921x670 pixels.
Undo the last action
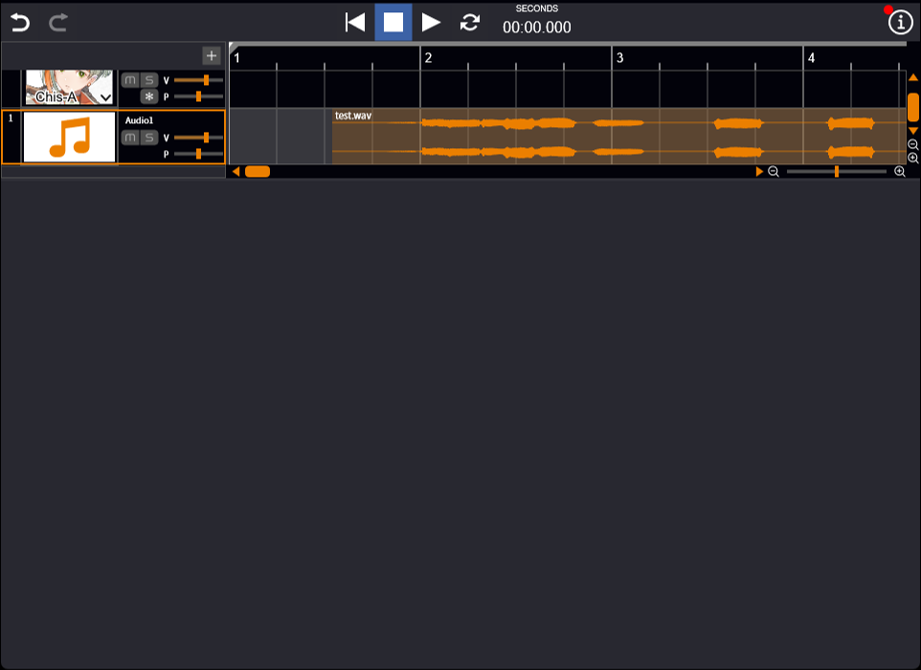click(x=20, y=23)
